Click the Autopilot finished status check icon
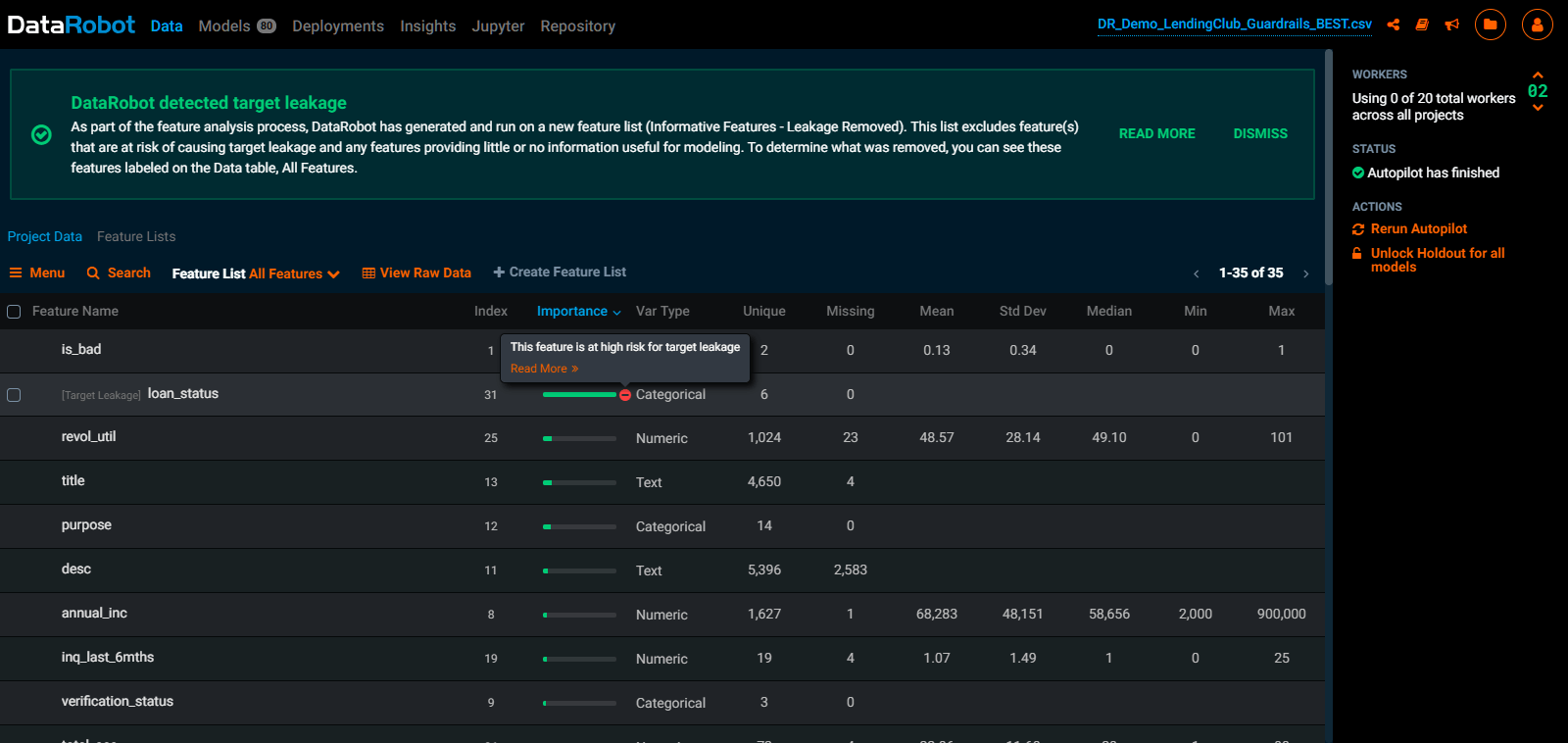Image resolution: width=1568 pixels, height=743 pixels. pyautogui.click(x=1358, y=173)
